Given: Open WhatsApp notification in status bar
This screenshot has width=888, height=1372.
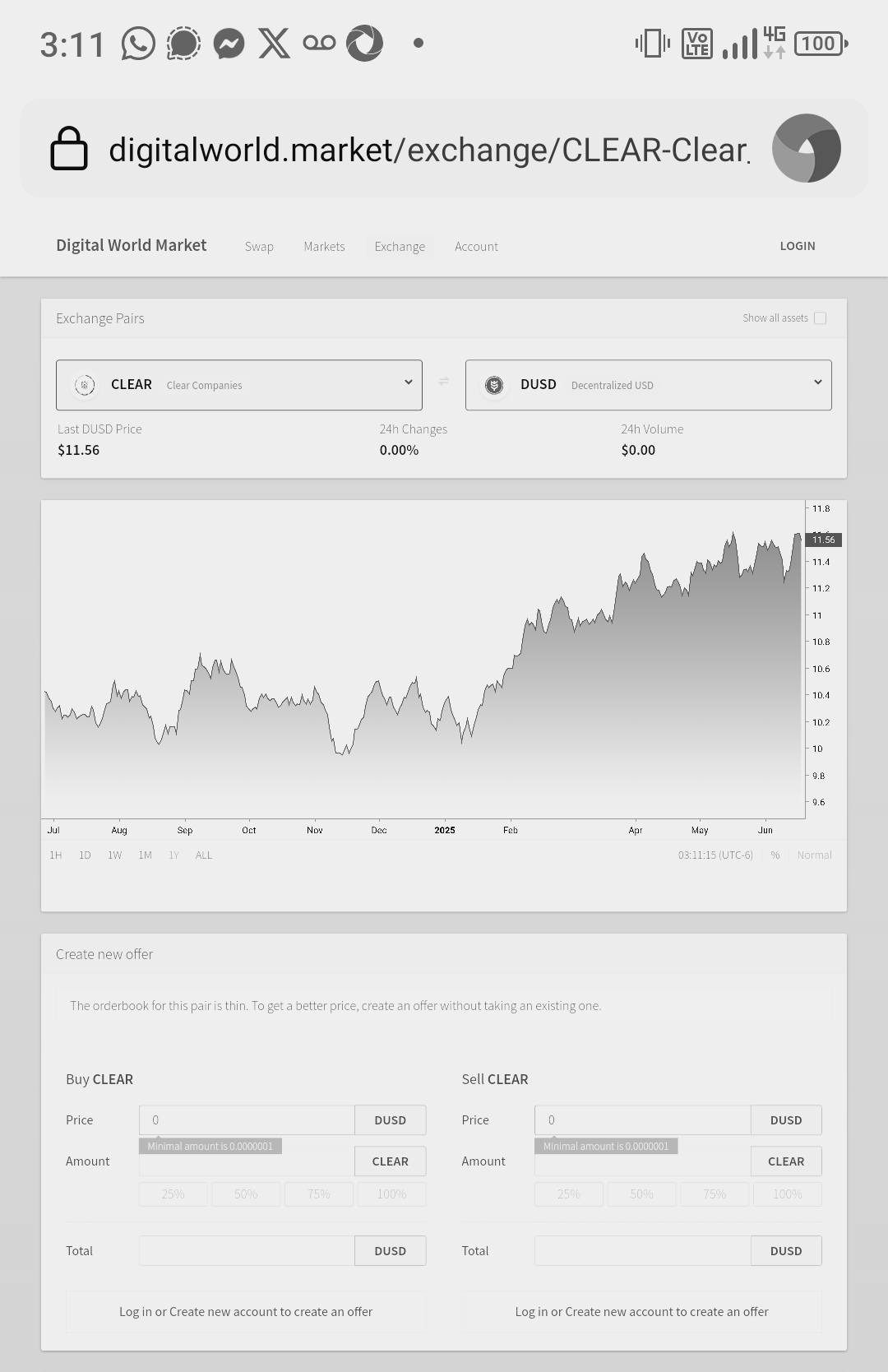Looking at the screenshot, I should (x=138, y=44).
